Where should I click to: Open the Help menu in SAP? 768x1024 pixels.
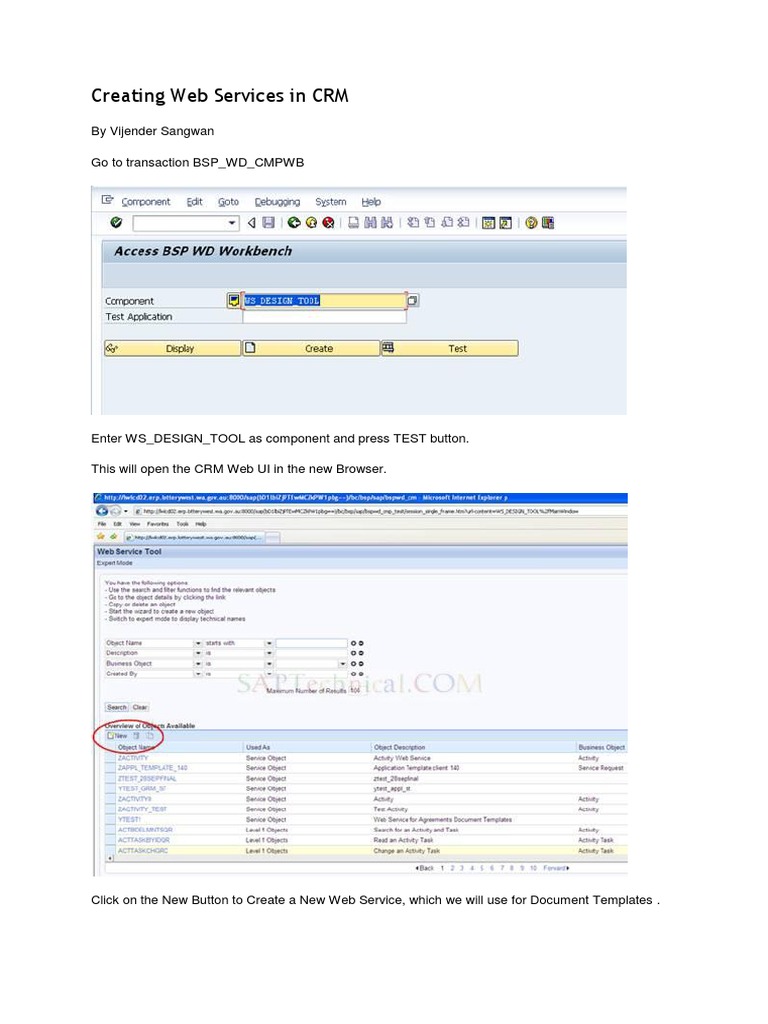371,202
